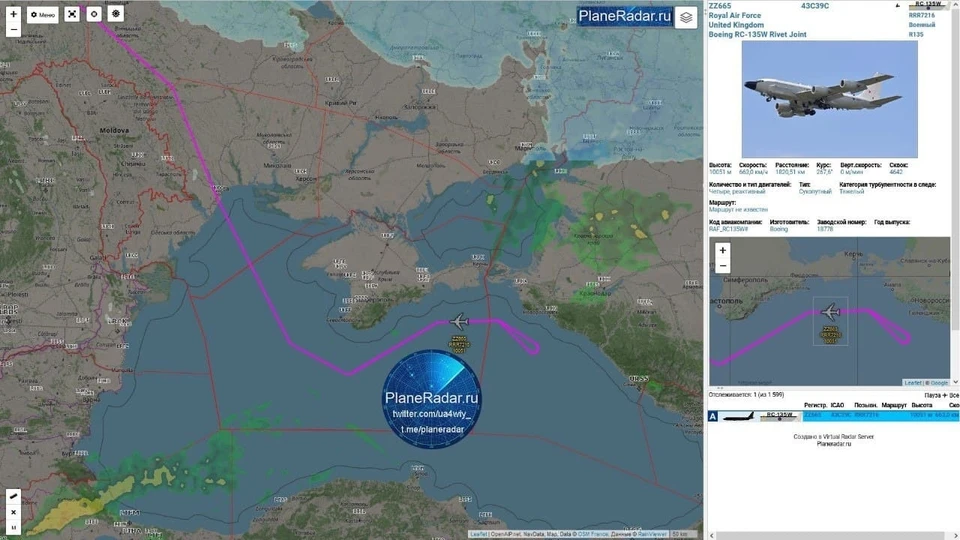Viewport: 960px width, 540px height.
Task: Click the Google attribution on mini map
Action: tap(939, 383)
